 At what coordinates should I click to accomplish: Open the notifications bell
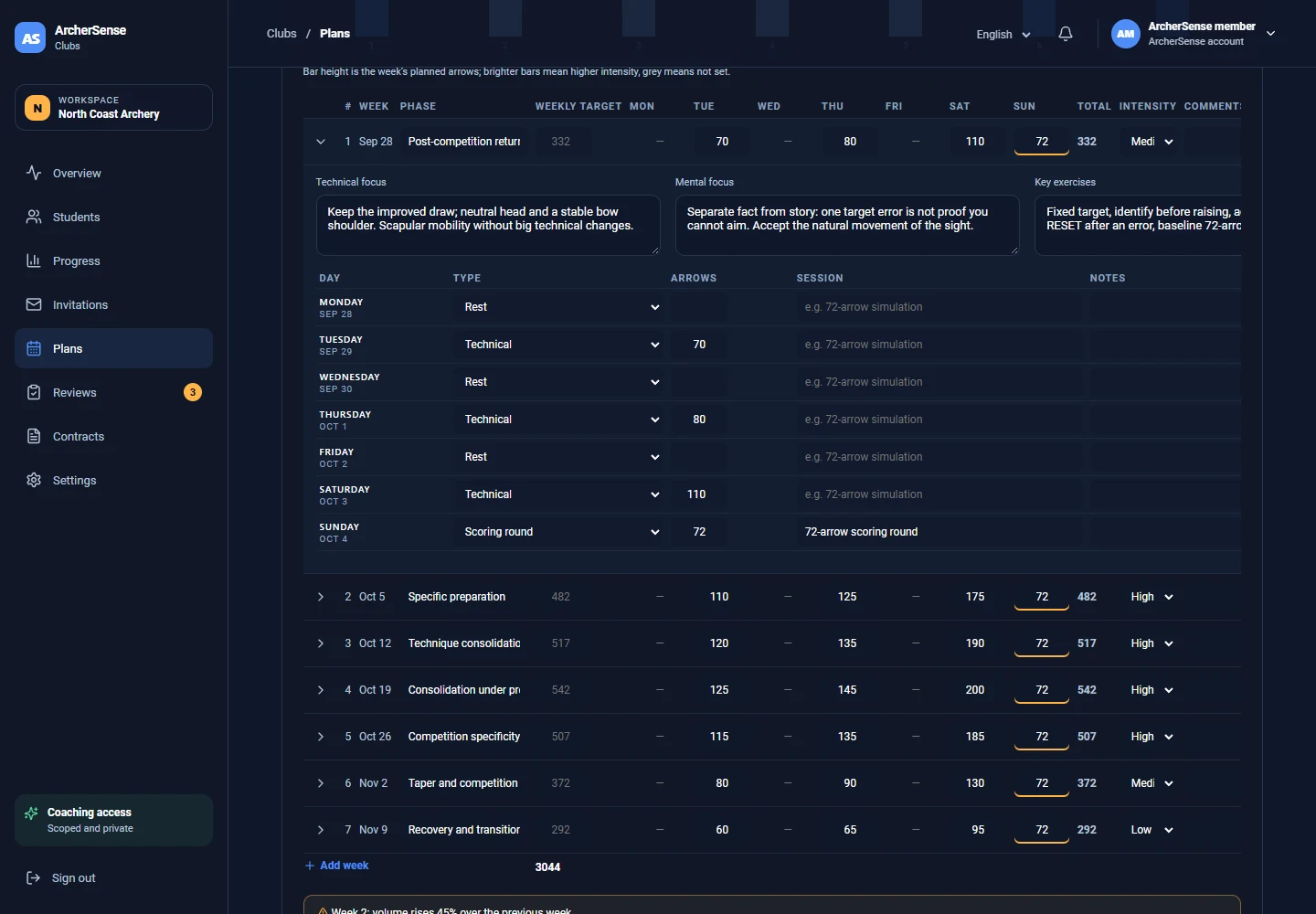pos(1066,34)
